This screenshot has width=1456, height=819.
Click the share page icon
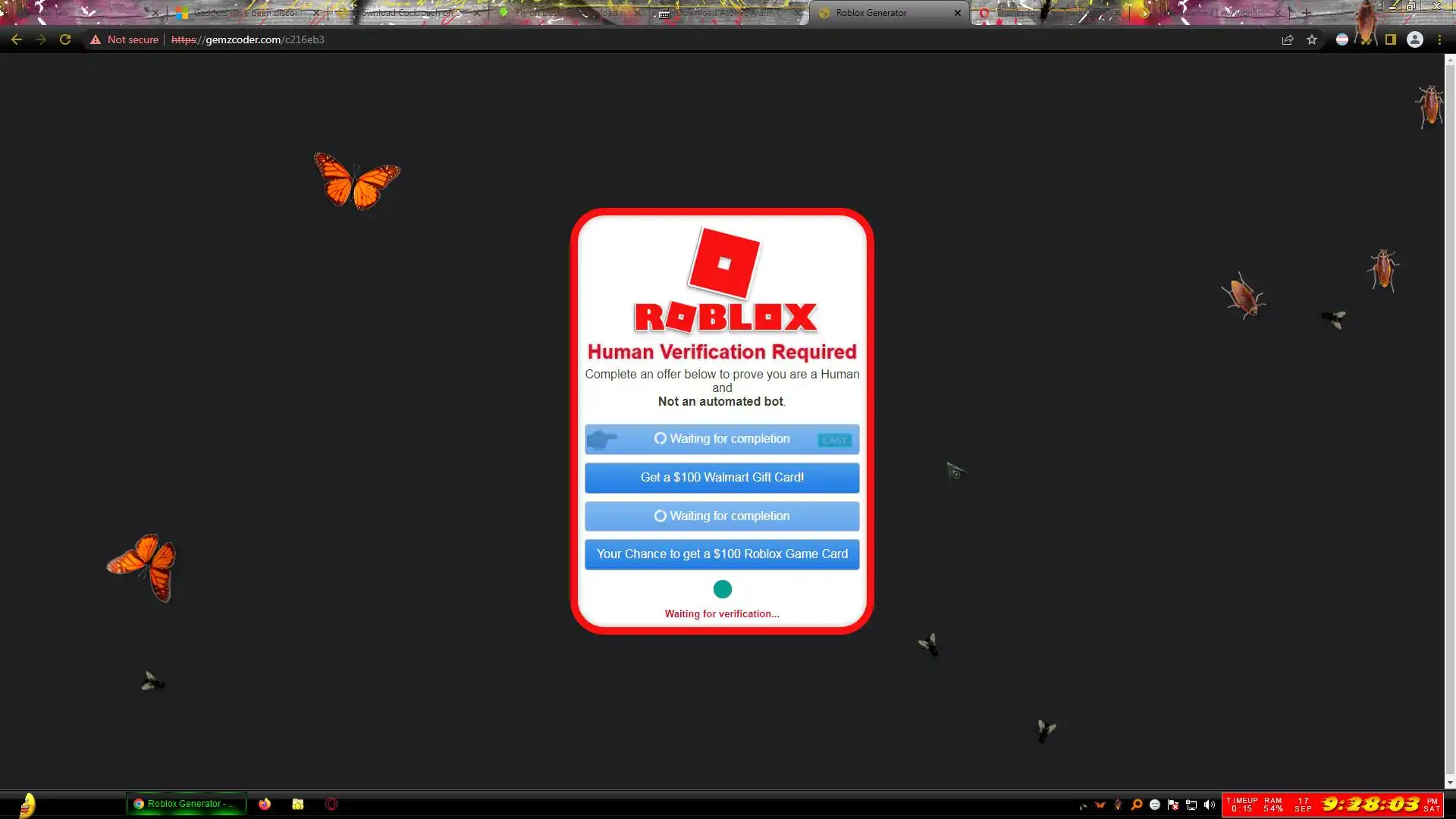coord(1288,39)
